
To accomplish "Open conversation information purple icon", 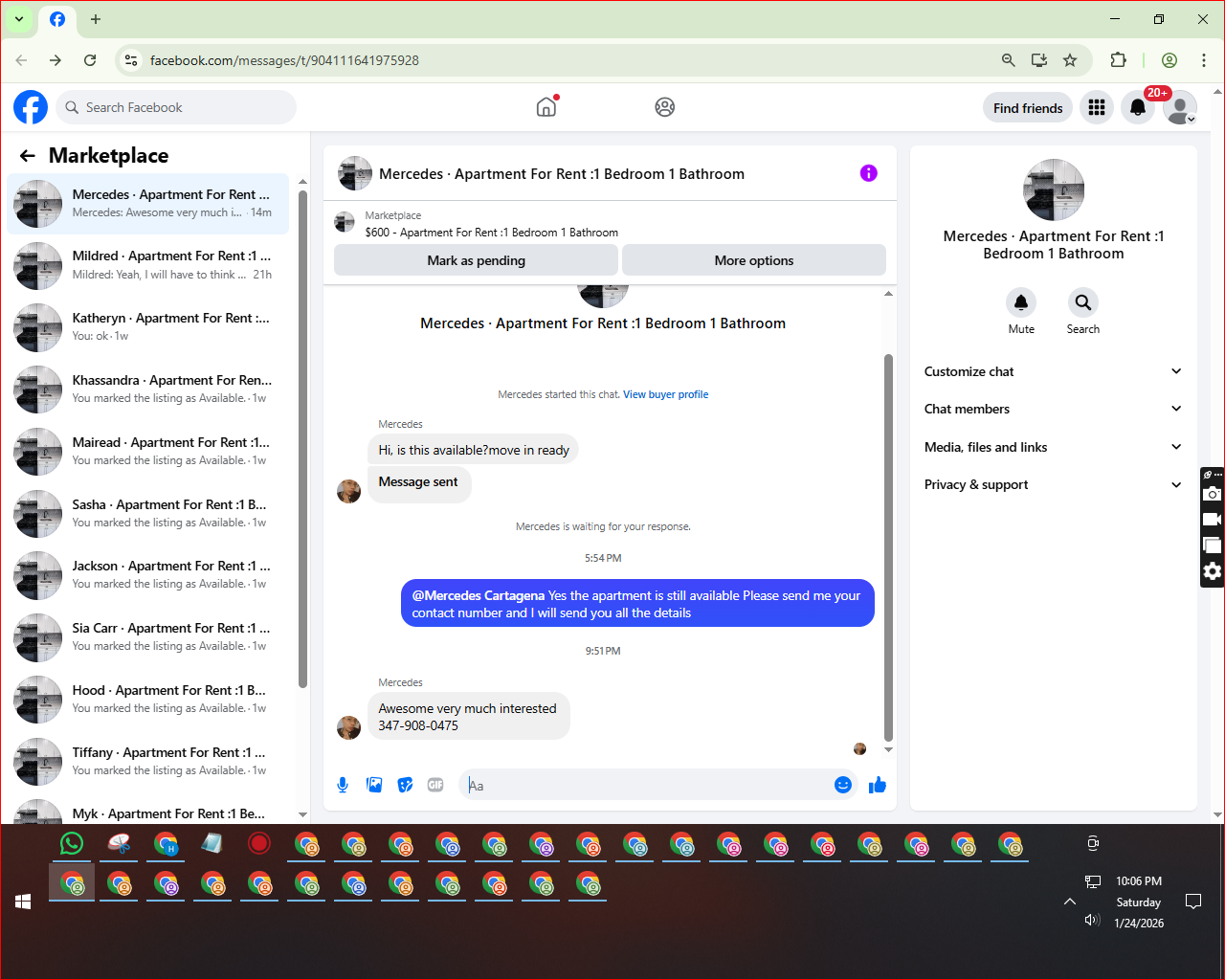I will 869,173.
